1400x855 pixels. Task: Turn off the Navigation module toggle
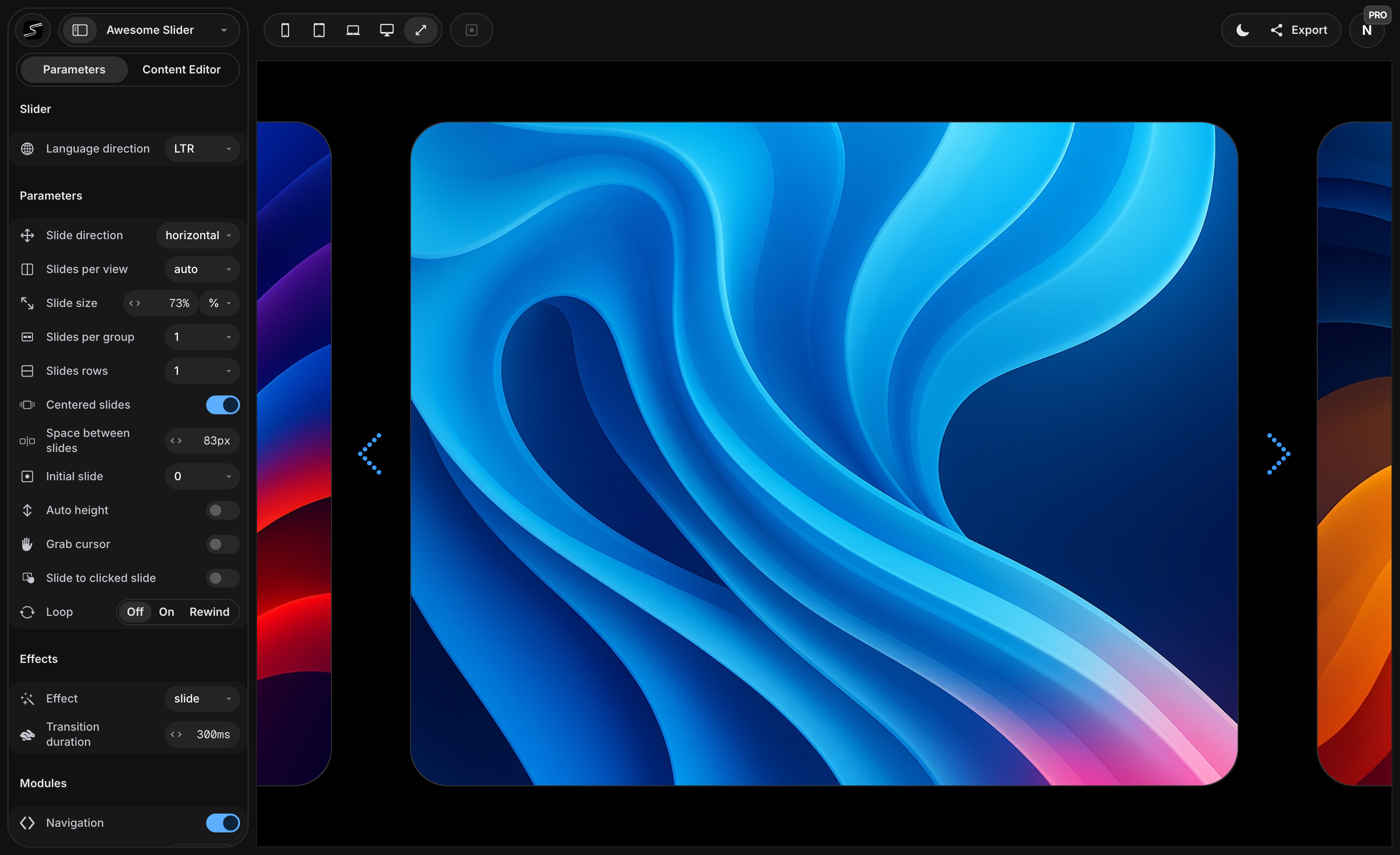223,823
